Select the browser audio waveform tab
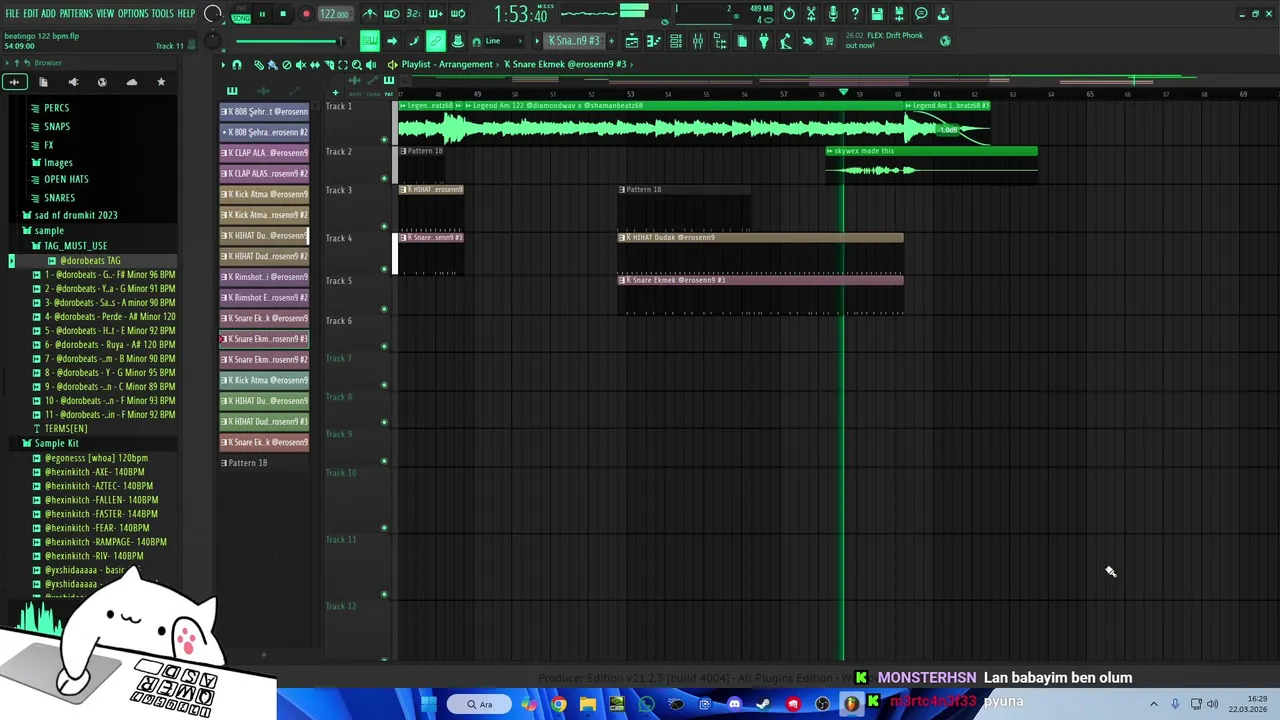This screenshot has height=720, width=1280. (14, 82)
